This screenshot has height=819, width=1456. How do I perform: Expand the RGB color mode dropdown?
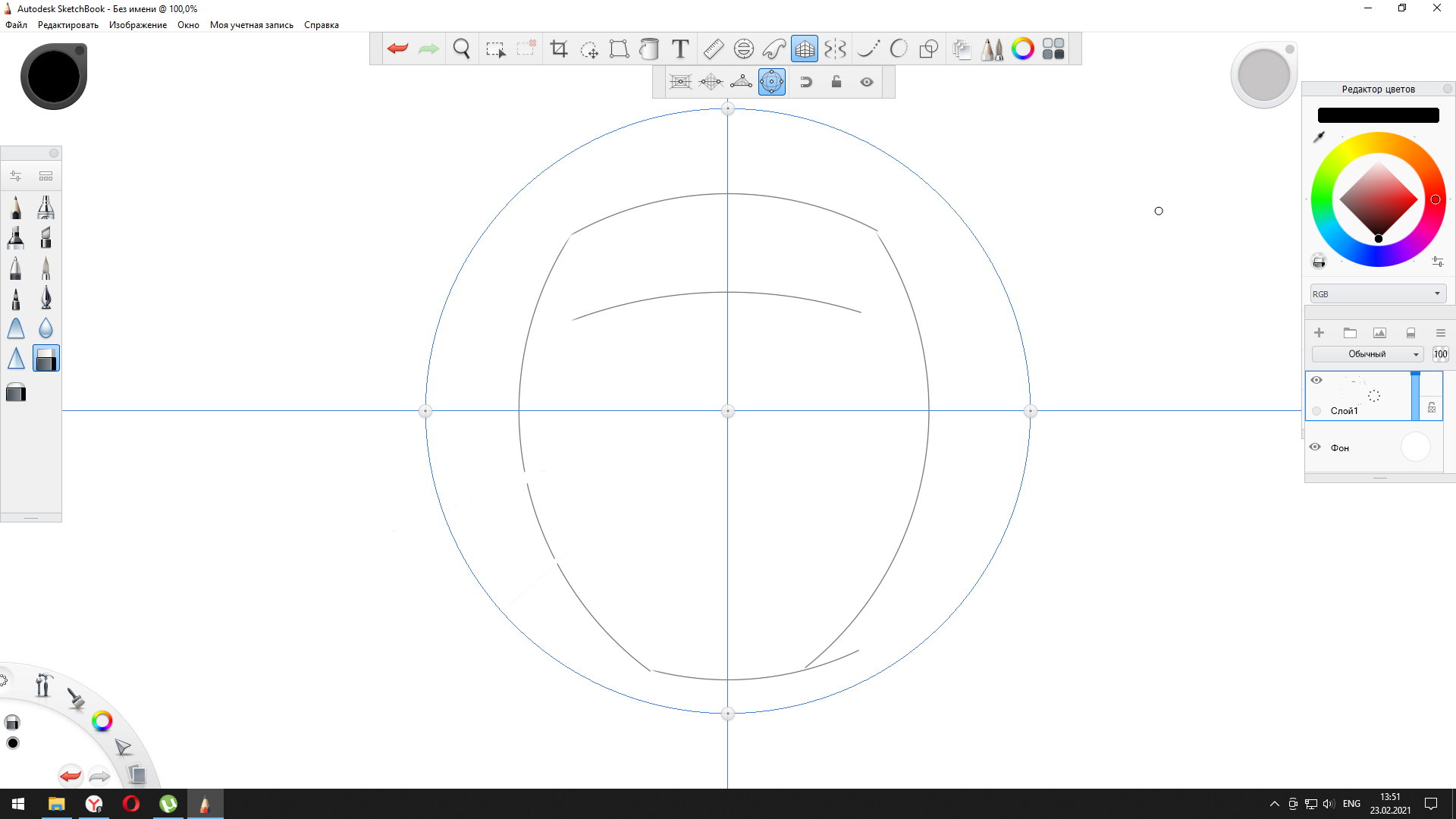[x=1377, y=293]
